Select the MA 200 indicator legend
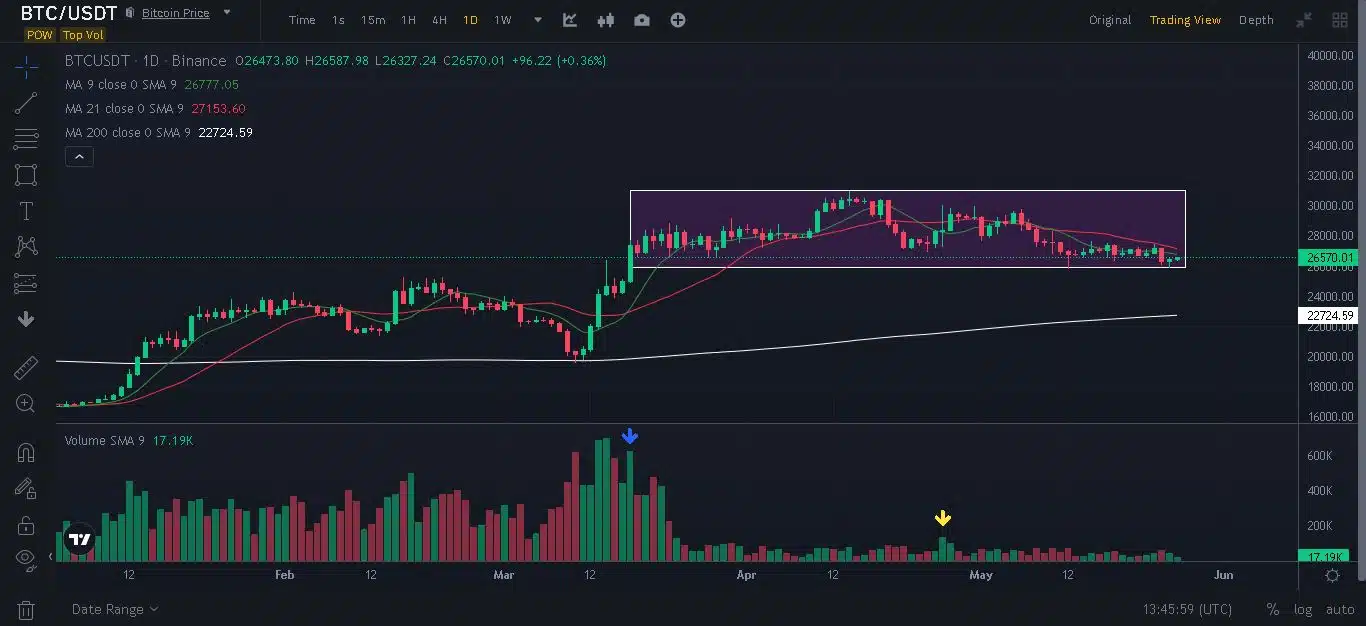This screenshot has width=1366, height=626. coord(159,133)
